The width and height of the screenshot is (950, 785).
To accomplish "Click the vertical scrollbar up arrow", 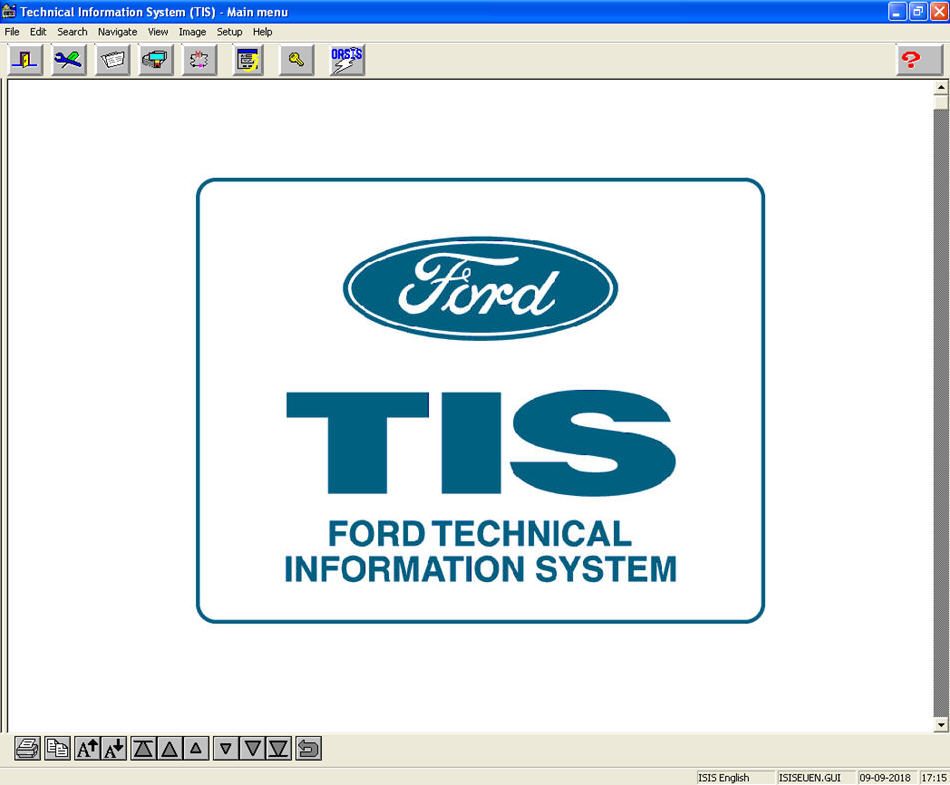I will (940, 87).
